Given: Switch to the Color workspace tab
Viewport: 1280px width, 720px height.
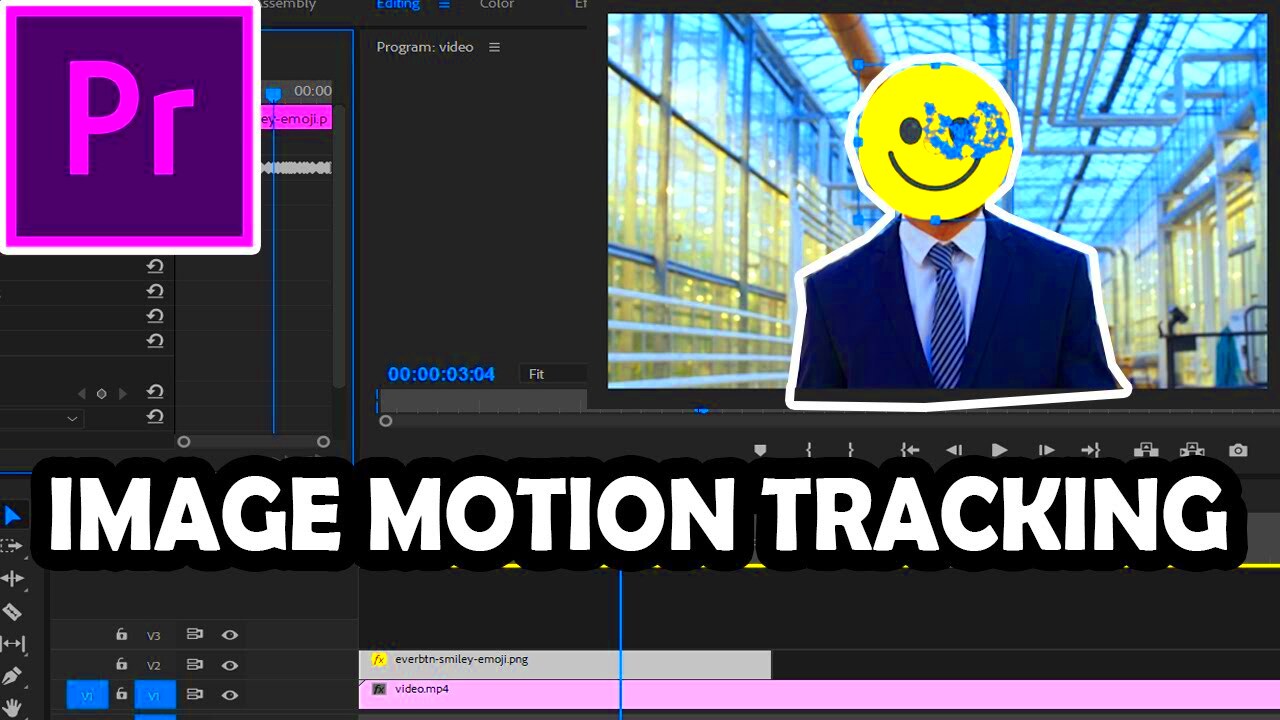Looking at the screenshot, I should 497,5.
